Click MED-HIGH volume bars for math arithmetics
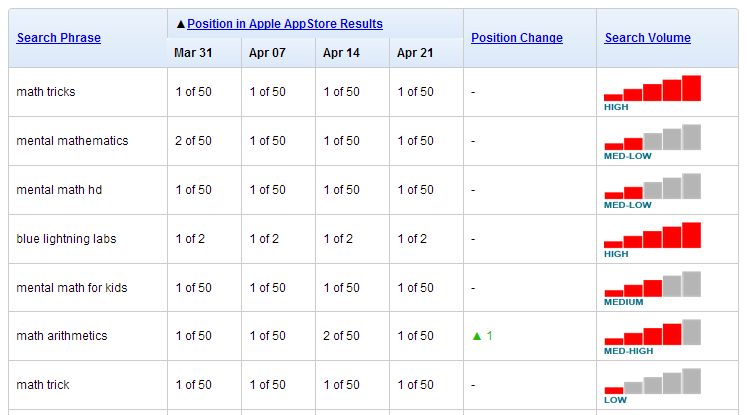The width and height of the screenshot is (747, 415). click(652, 333)
